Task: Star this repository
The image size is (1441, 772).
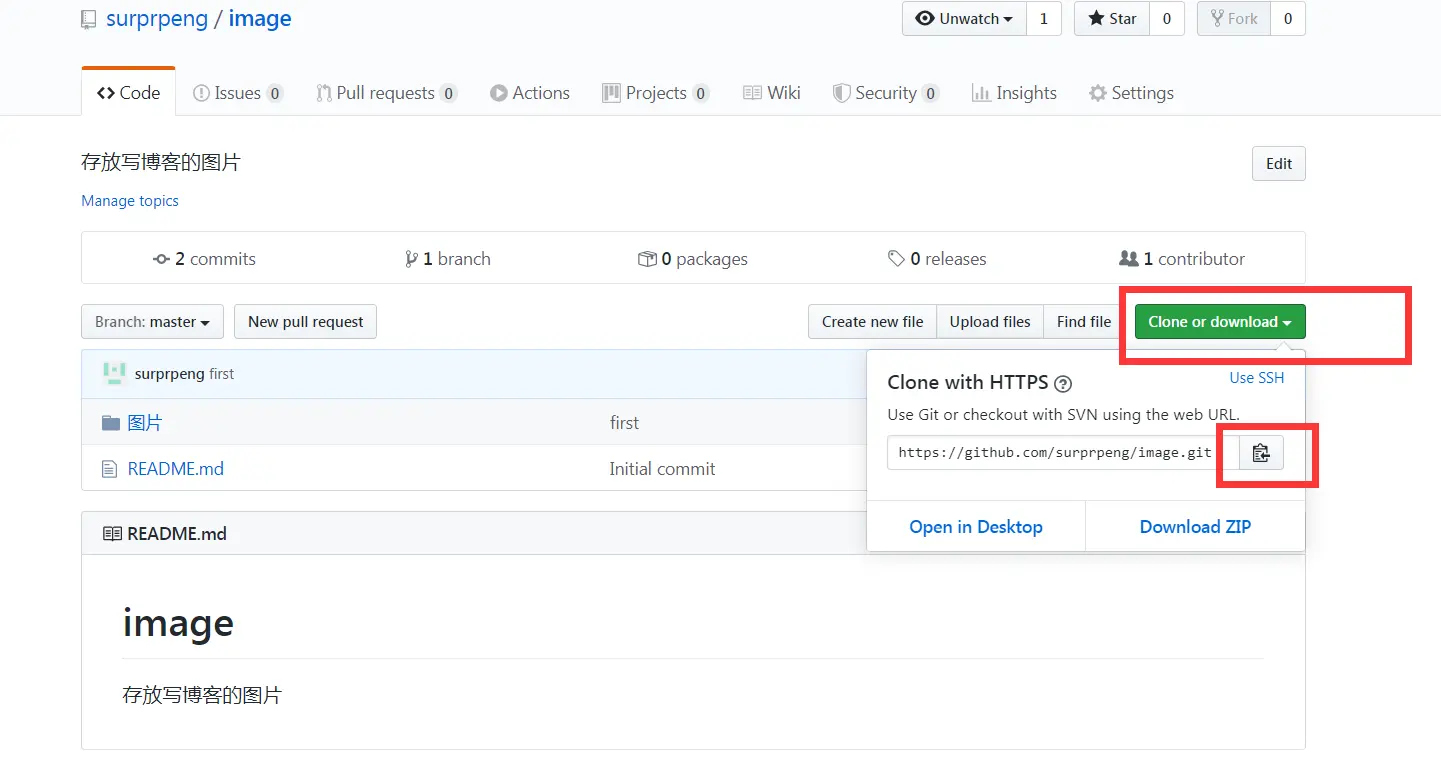Action: (x=1112, y=19)
